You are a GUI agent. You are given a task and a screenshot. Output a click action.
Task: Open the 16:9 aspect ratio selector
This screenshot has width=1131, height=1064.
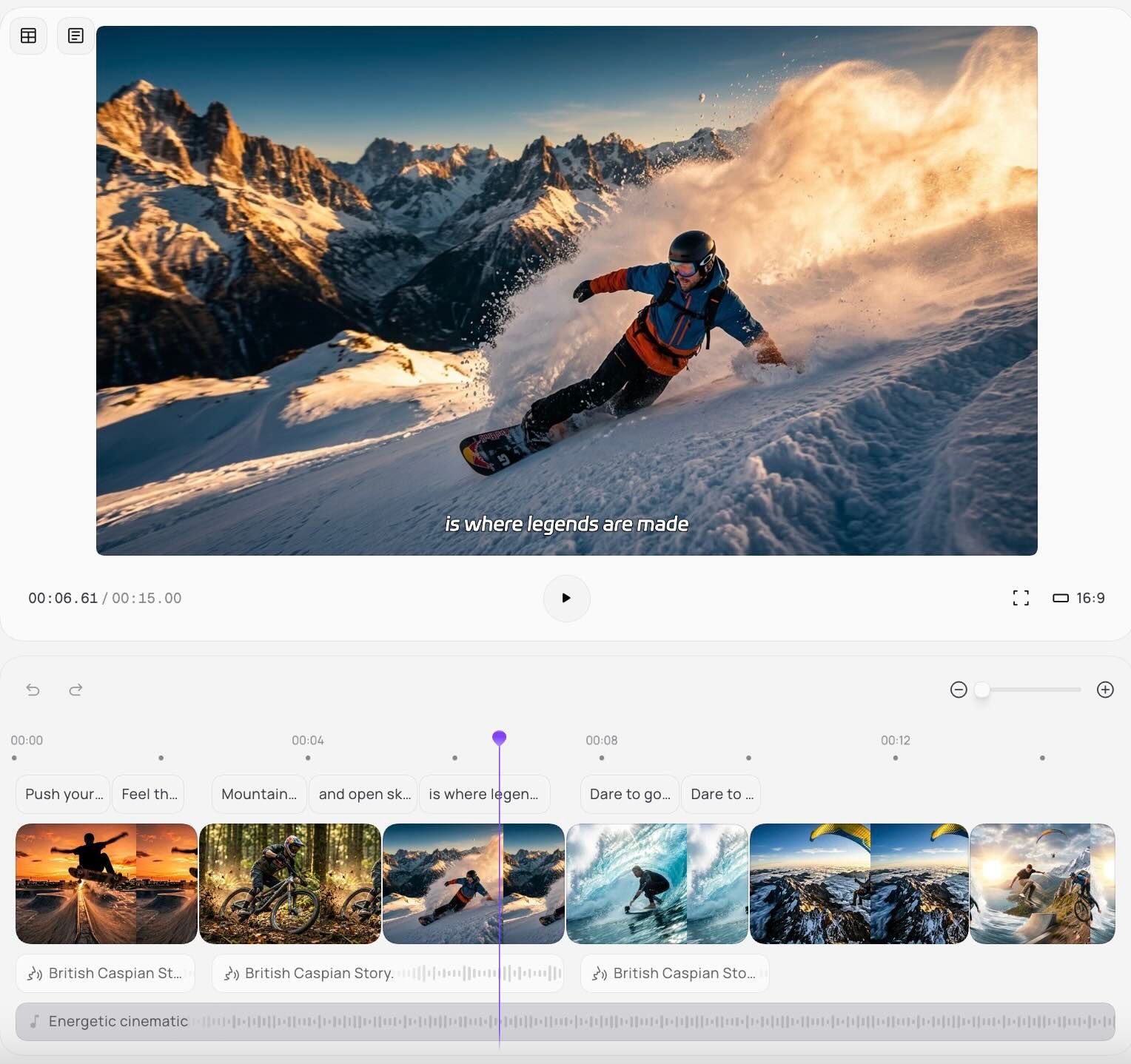[1078, 598]
